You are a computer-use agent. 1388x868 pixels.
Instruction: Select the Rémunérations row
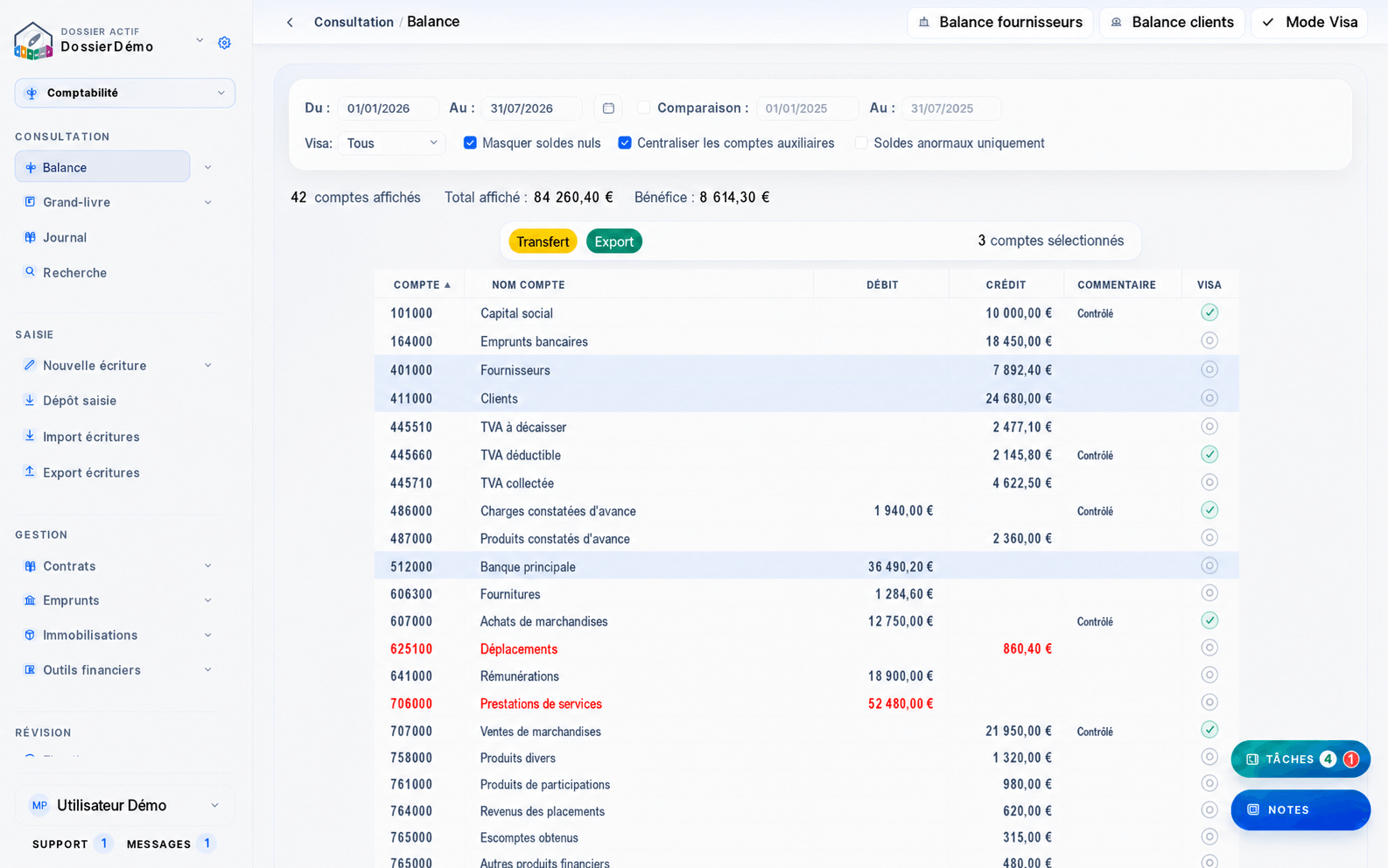tap(806, 675)
